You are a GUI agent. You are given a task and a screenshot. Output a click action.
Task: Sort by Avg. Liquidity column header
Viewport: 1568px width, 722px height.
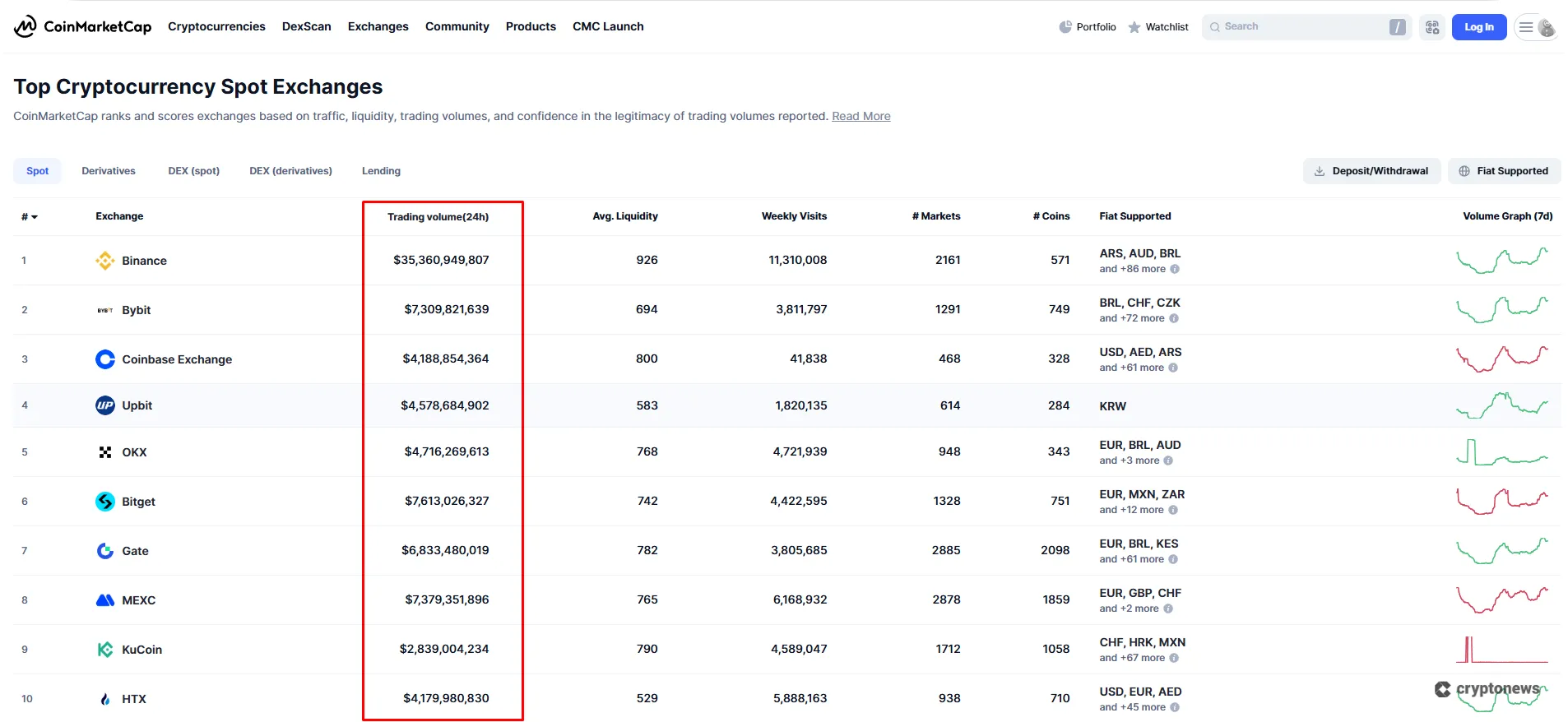(625, 216)
